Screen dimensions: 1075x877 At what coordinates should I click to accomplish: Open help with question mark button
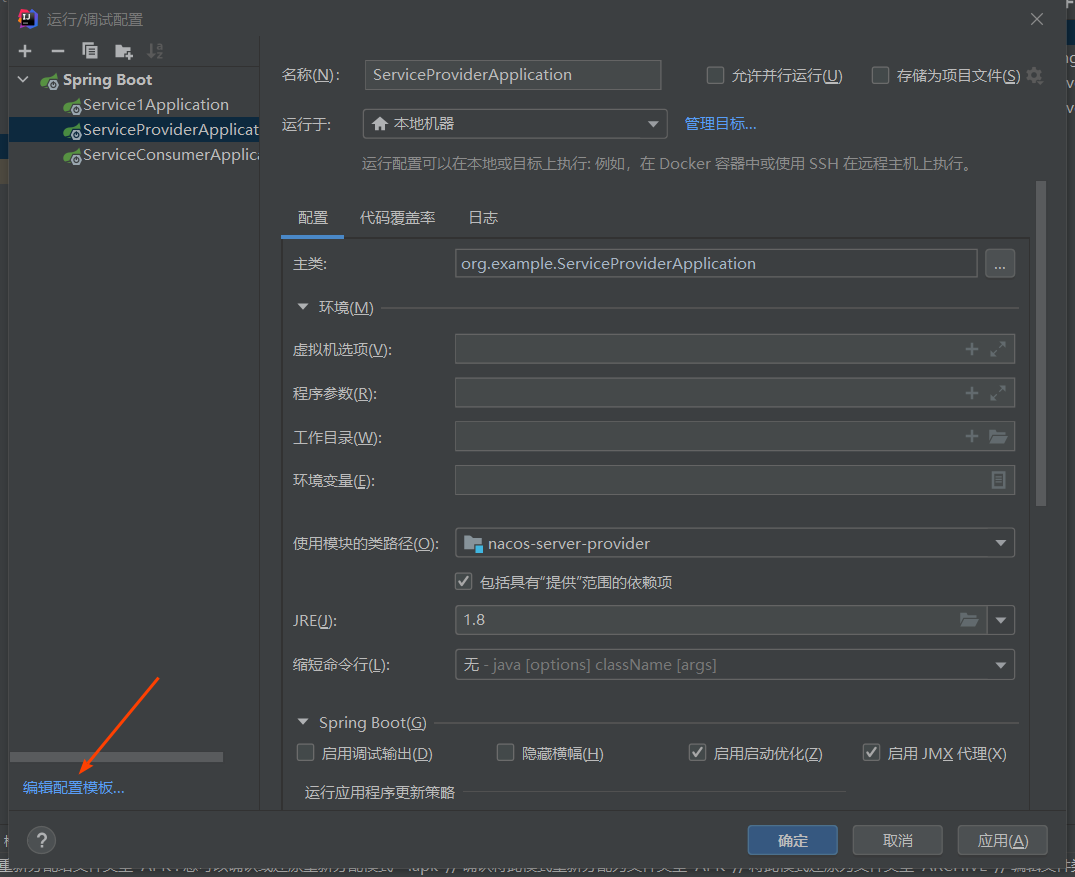coord(41,840)
